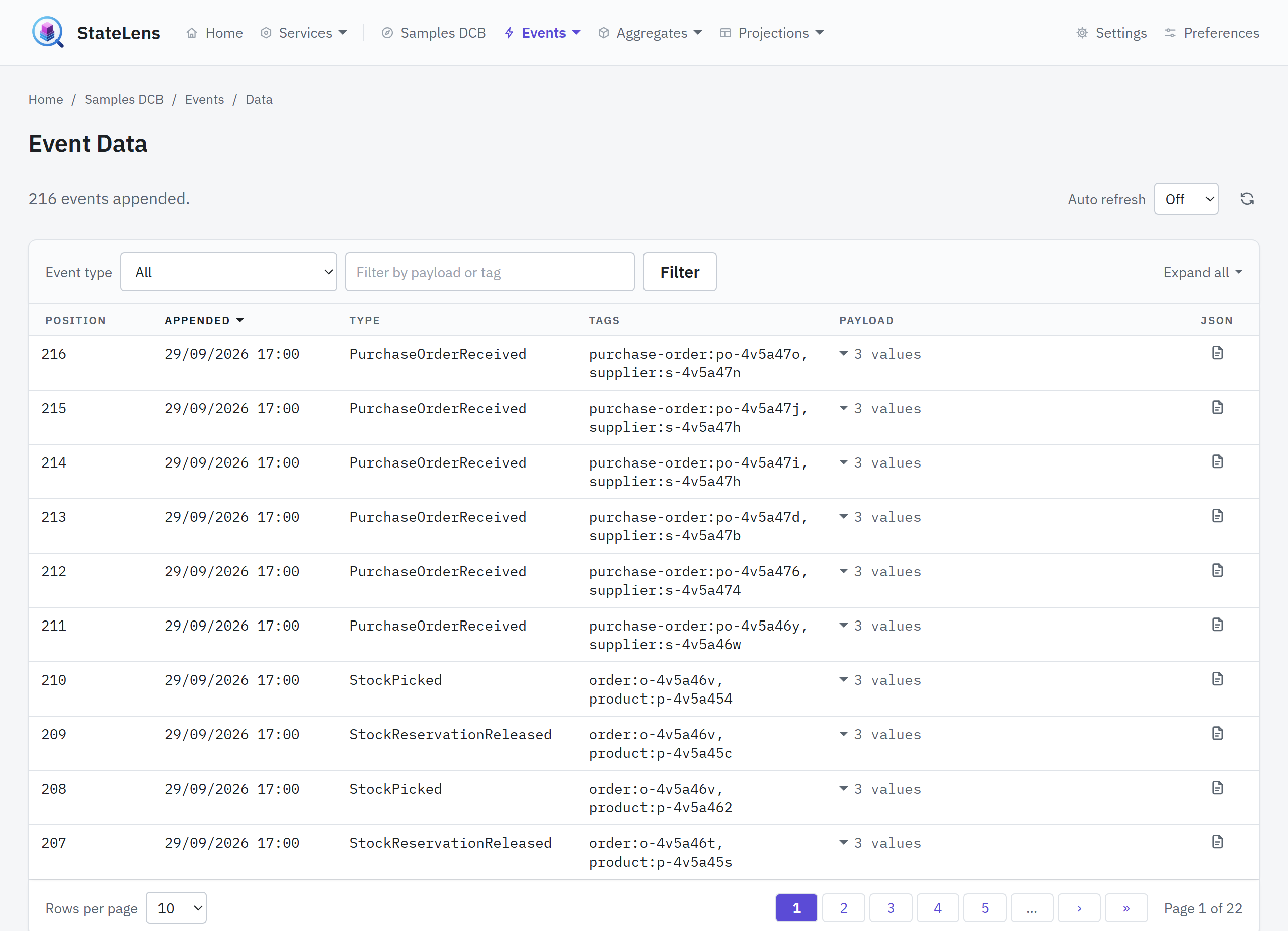Go to page 2 of events
The width and height of the screenshot is (1288, 931).
pos(843,908)
